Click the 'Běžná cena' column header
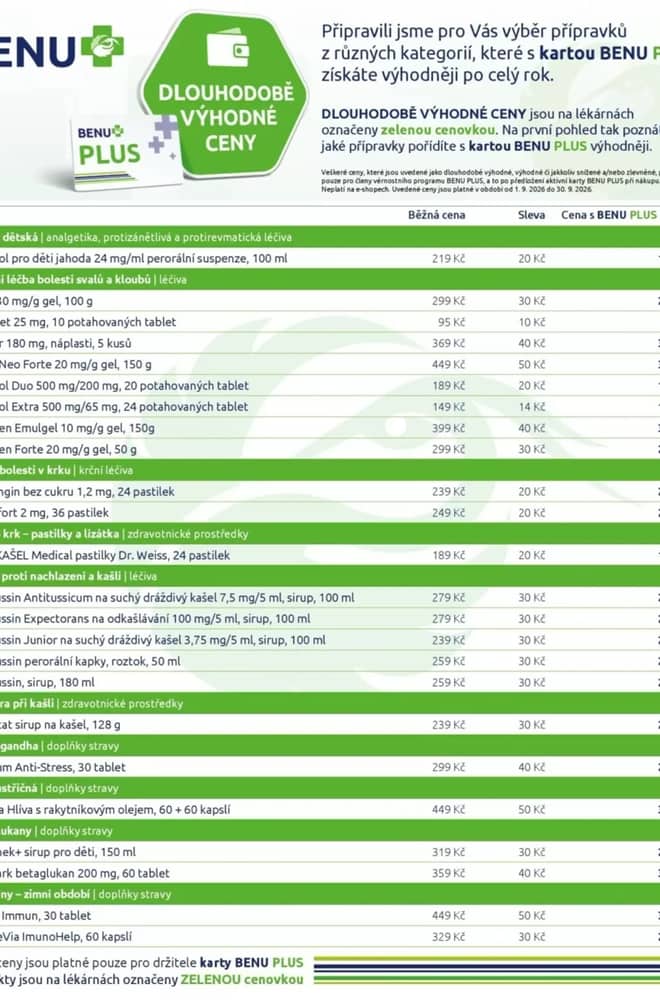The image size is (660, 1000). click(x=436, y=215)
